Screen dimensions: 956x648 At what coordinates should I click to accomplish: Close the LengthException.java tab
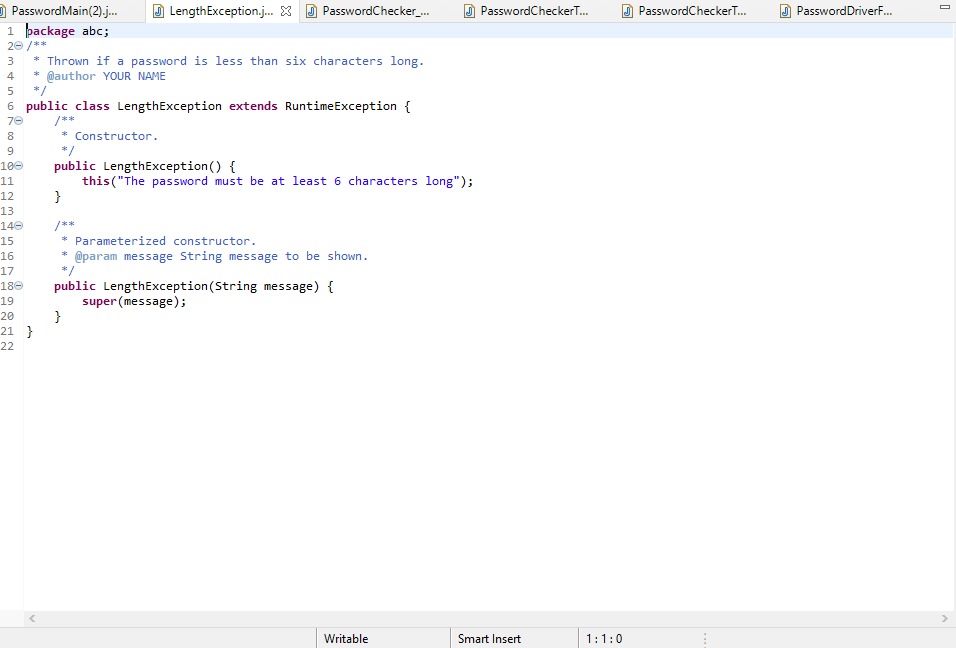coord(286,11)
